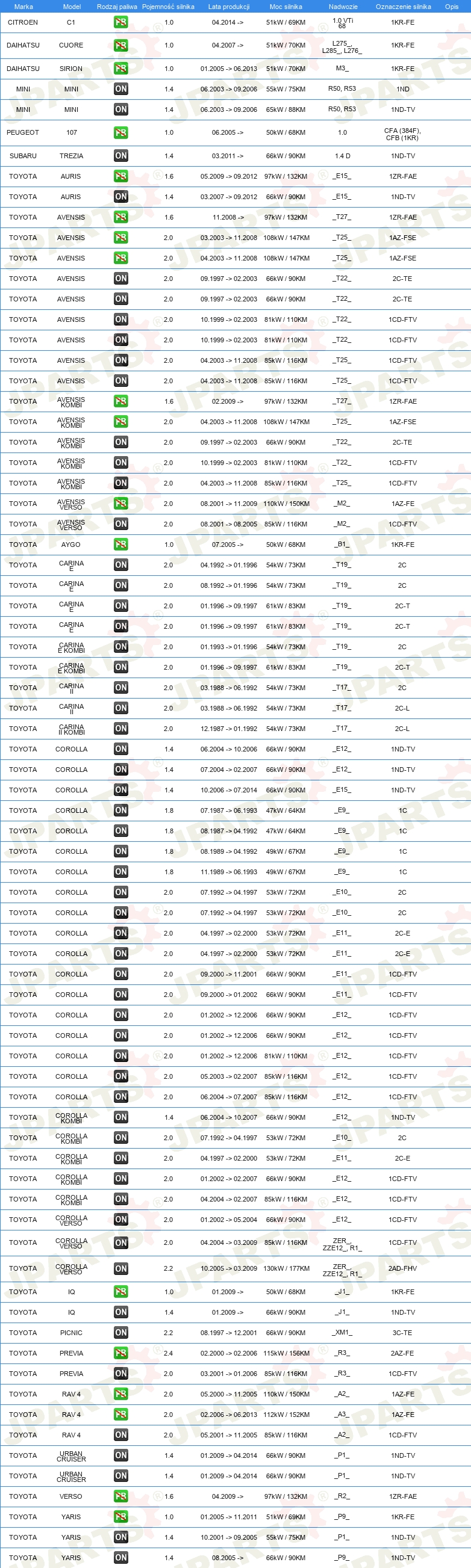The height and width of the screenshot is (1568, 471).
Task: Select the '1ND' engine code for MINI
Action: (403, 89)
